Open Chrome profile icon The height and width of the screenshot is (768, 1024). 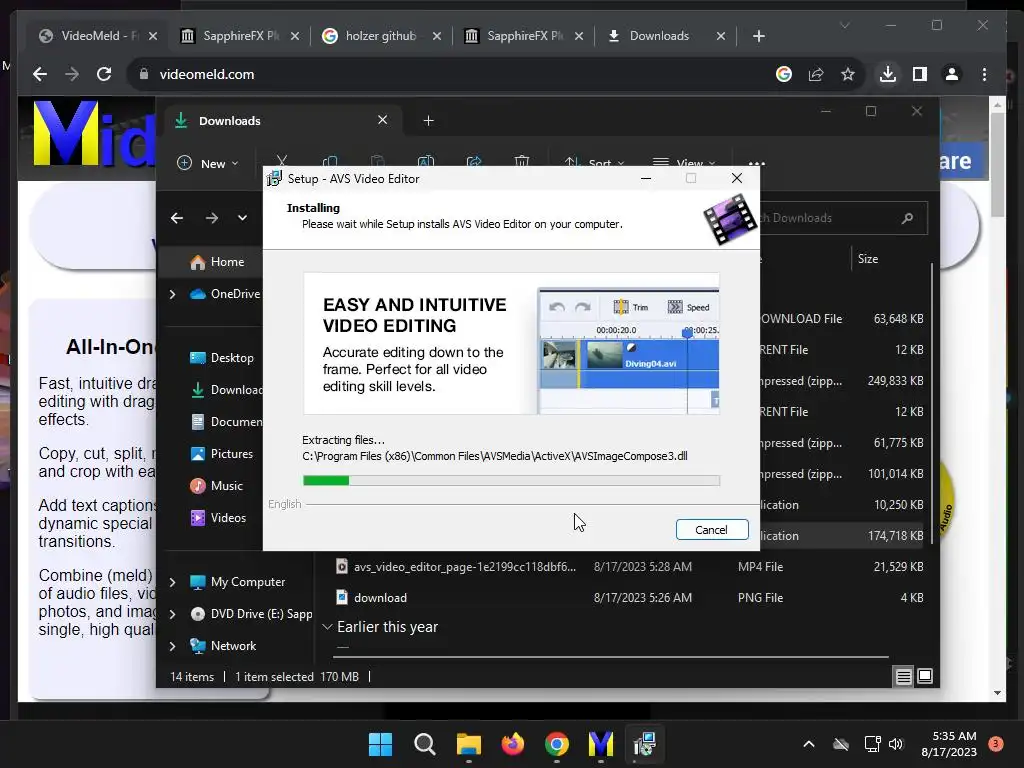pyautogui.click(x=952, y=74)
